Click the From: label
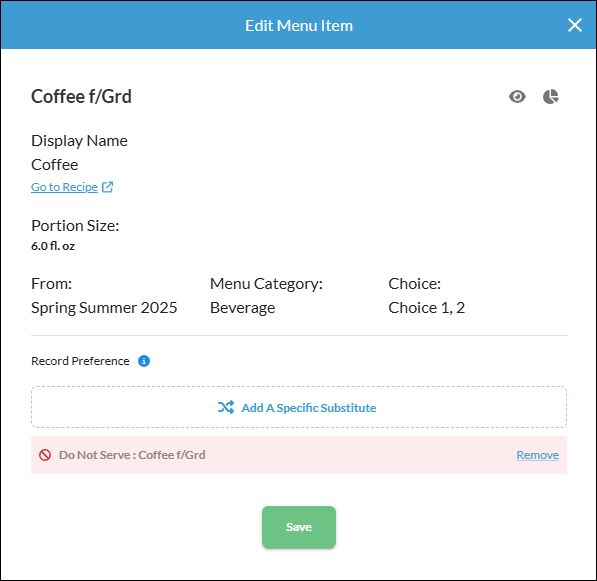This screenshot has height=581, width=597. 51,284
